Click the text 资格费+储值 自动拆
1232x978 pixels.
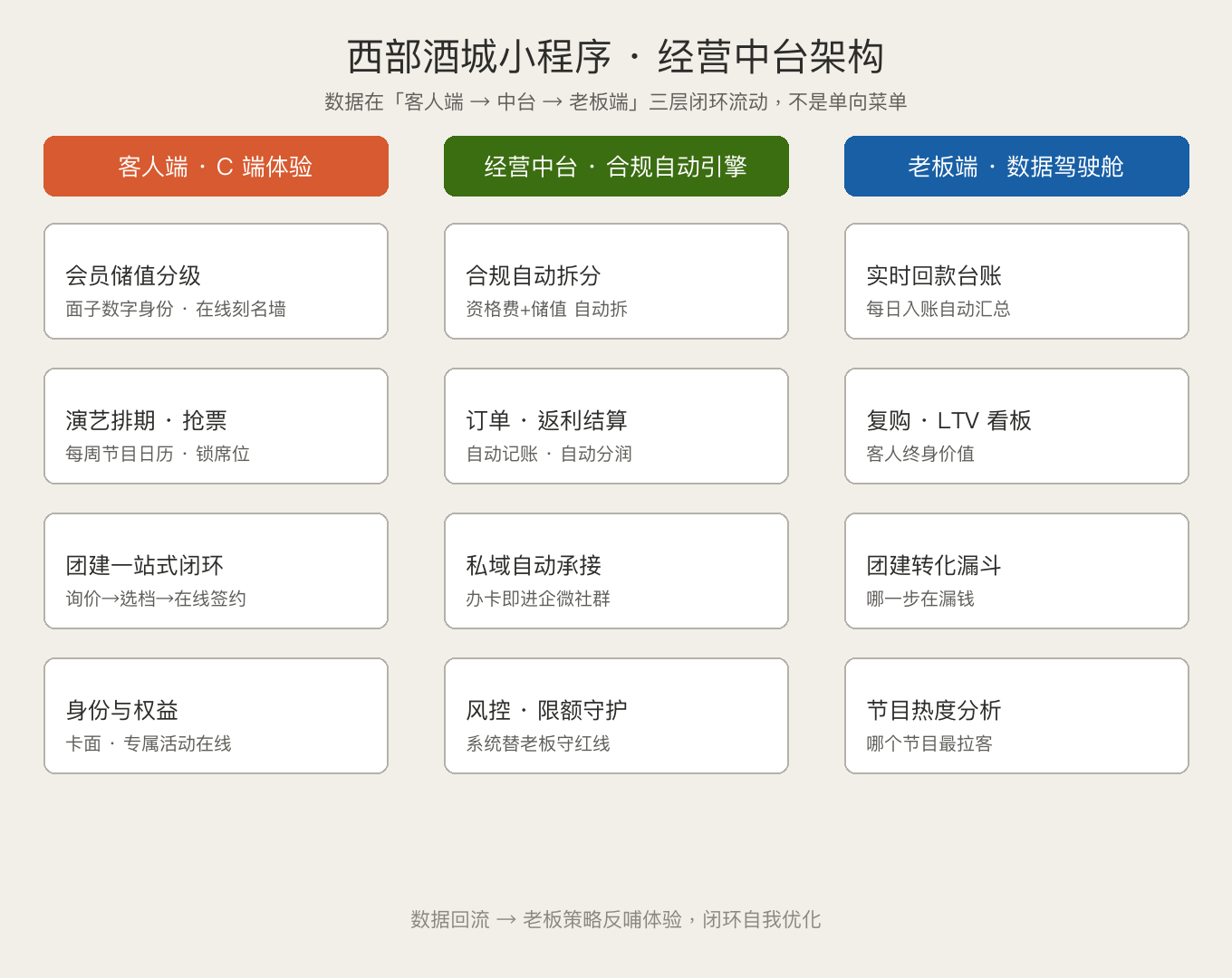point(547,309)
